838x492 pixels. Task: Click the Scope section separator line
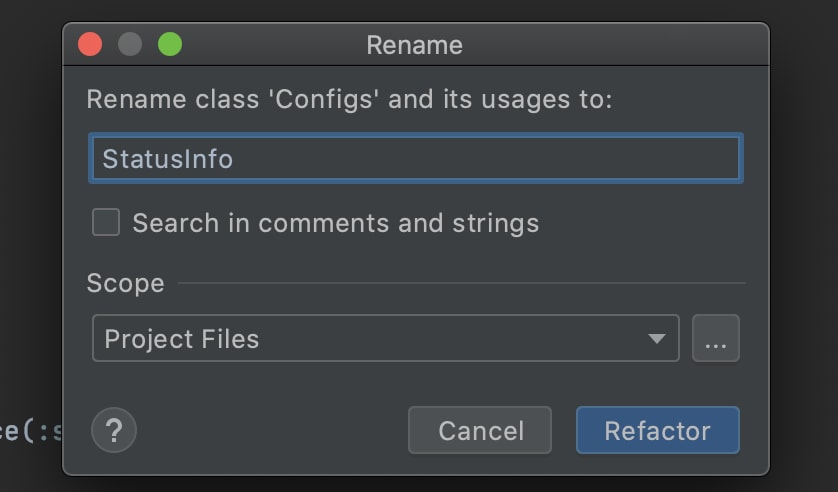tap(462, 283)
